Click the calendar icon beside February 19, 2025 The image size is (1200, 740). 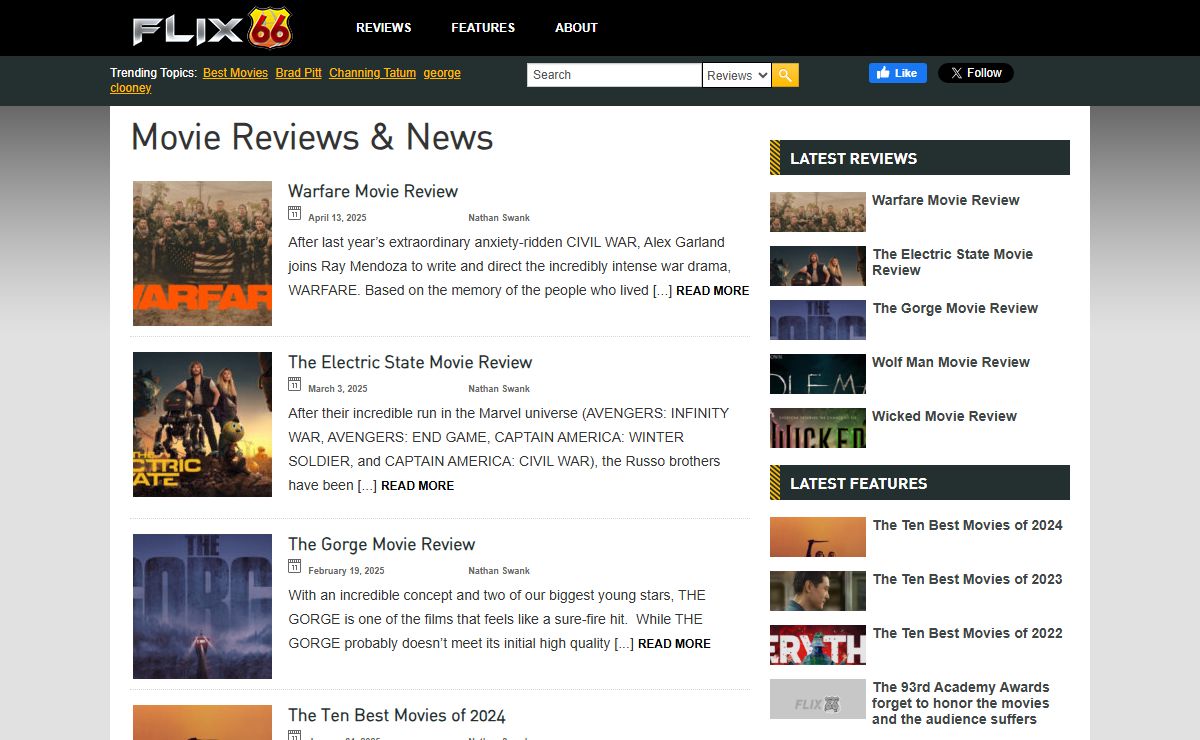tap(294, 566)
